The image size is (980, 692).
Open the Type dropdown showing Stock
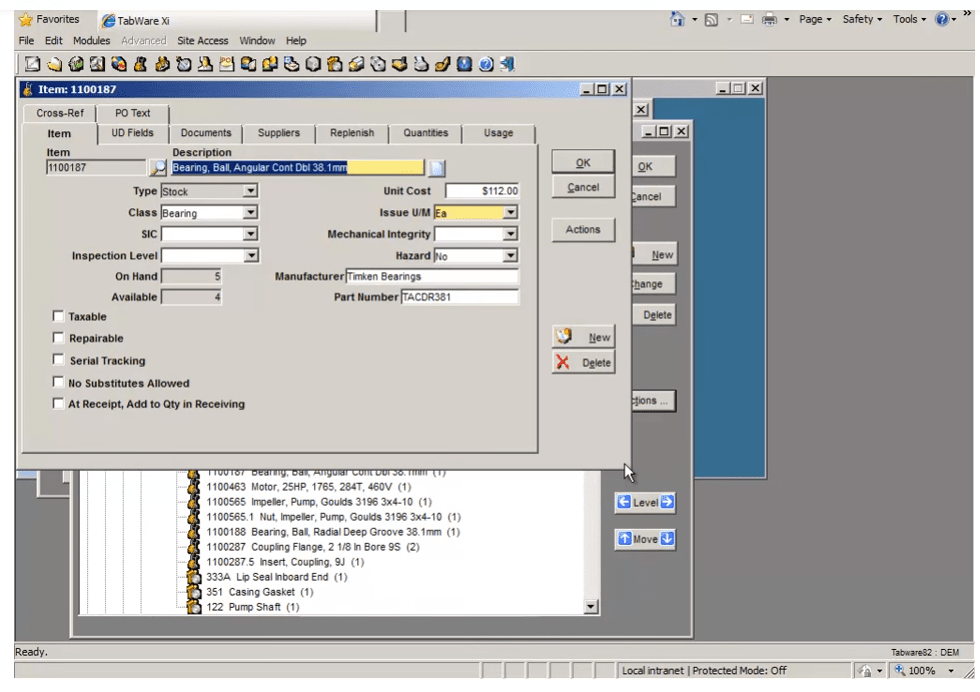(250, 191)
